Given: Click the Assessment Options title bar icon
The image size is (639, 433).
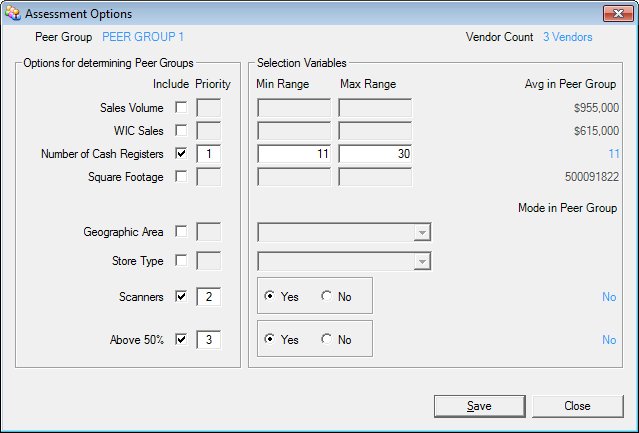Looking at the screenshot, I should click(12, 13).
